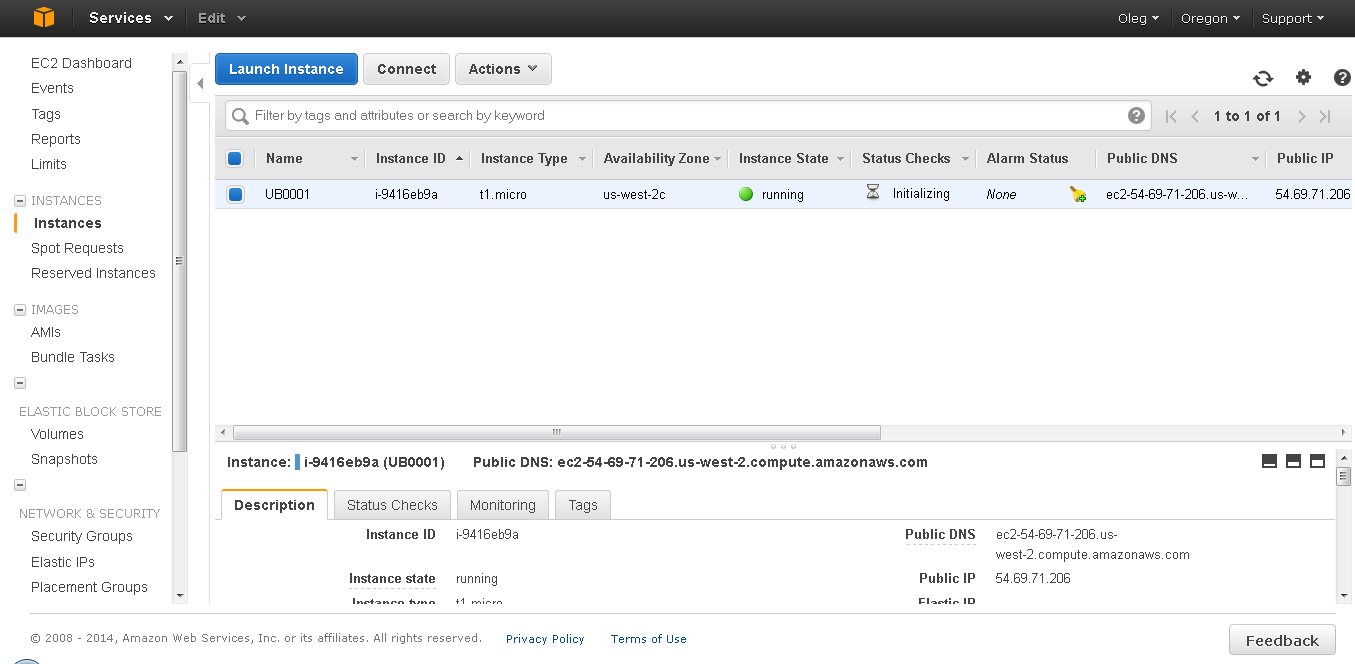Open the Services dropdown menu

pyautogui.click(x=130, y=18)
